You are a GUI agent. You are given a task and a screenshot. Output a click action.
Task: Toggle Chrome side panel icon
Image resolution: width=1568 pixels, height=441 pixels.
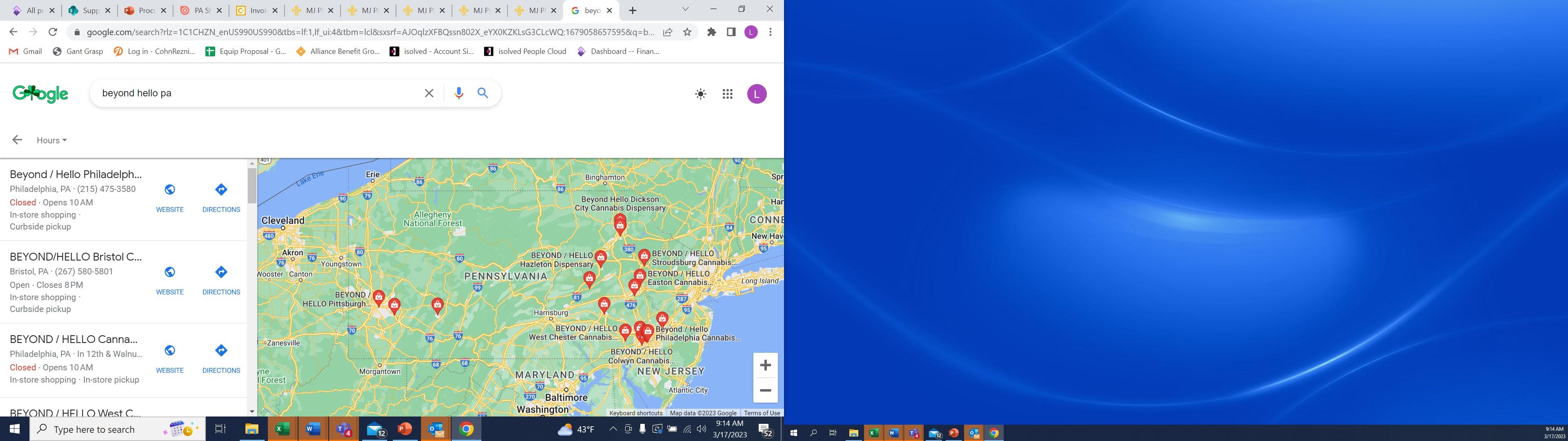[731, 32]
